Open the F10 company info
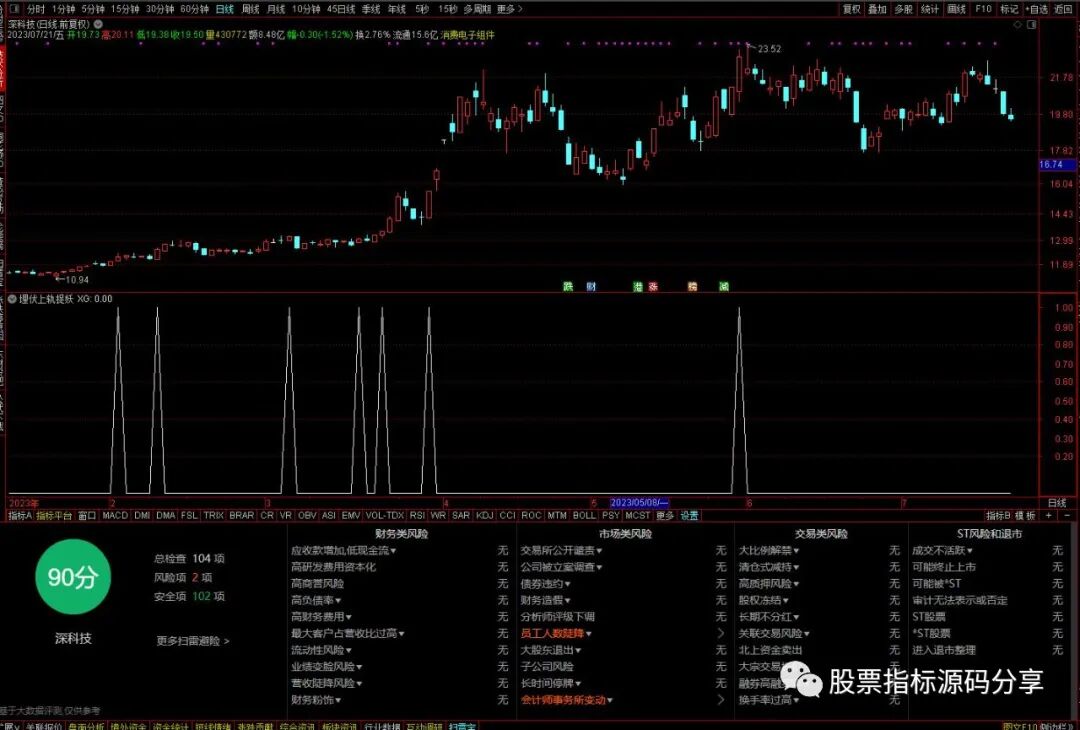 [984, 9]
